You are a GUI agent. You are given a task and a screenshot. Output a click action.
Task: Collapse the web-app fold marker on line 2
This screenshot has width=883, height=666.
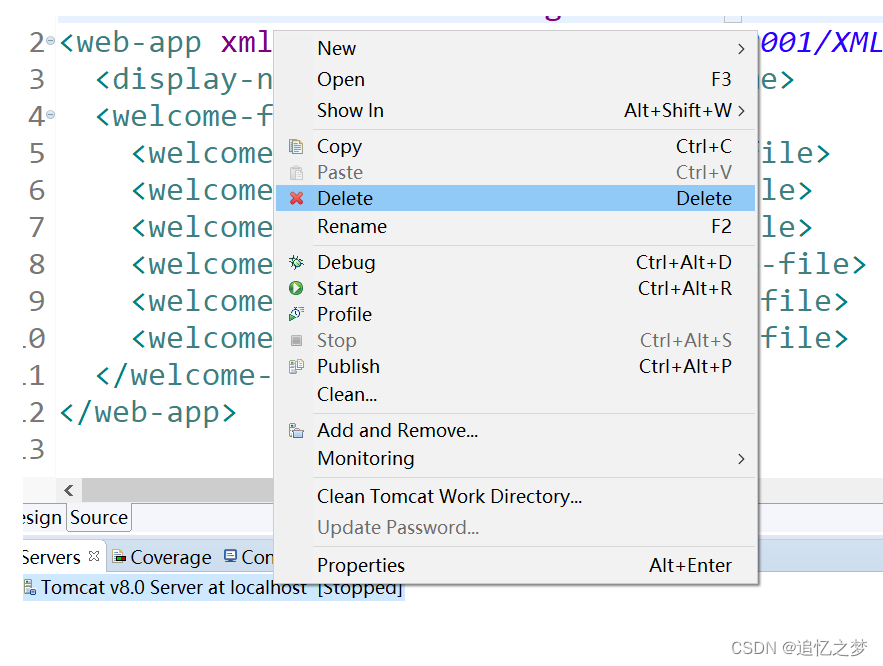tap(51, 41)
